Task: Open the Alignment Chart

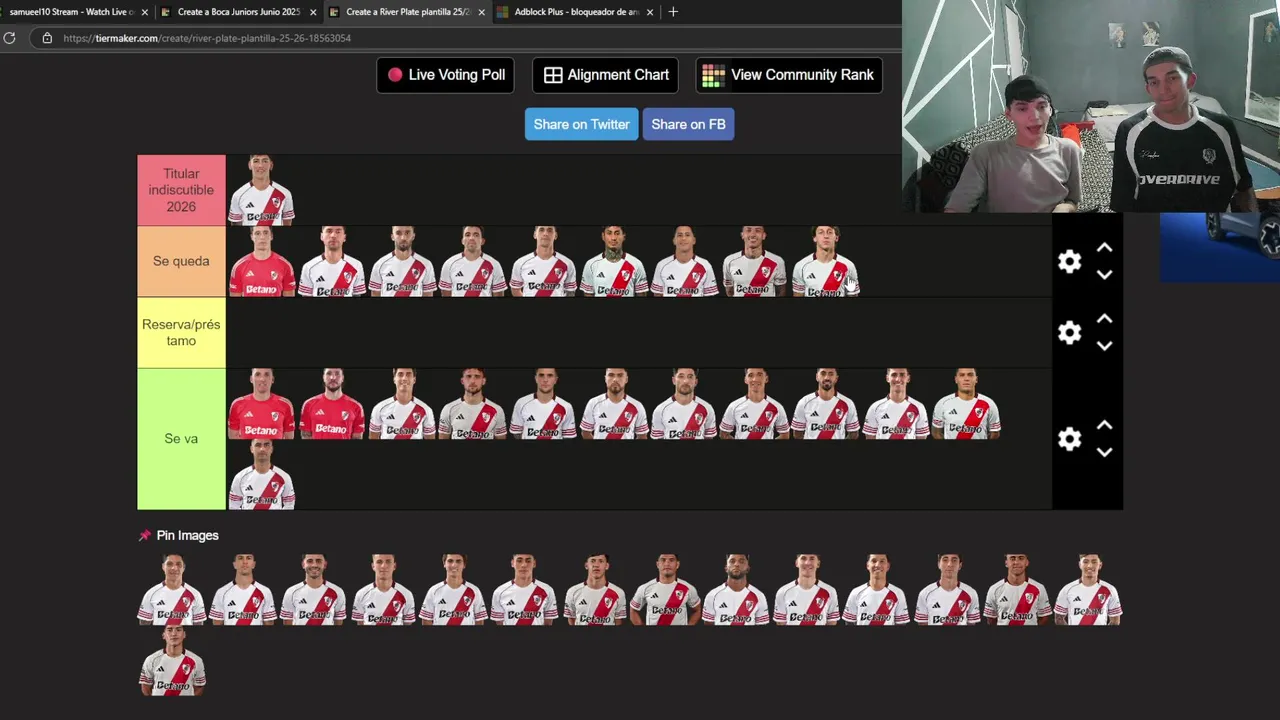Action: (x=606, y=75)
